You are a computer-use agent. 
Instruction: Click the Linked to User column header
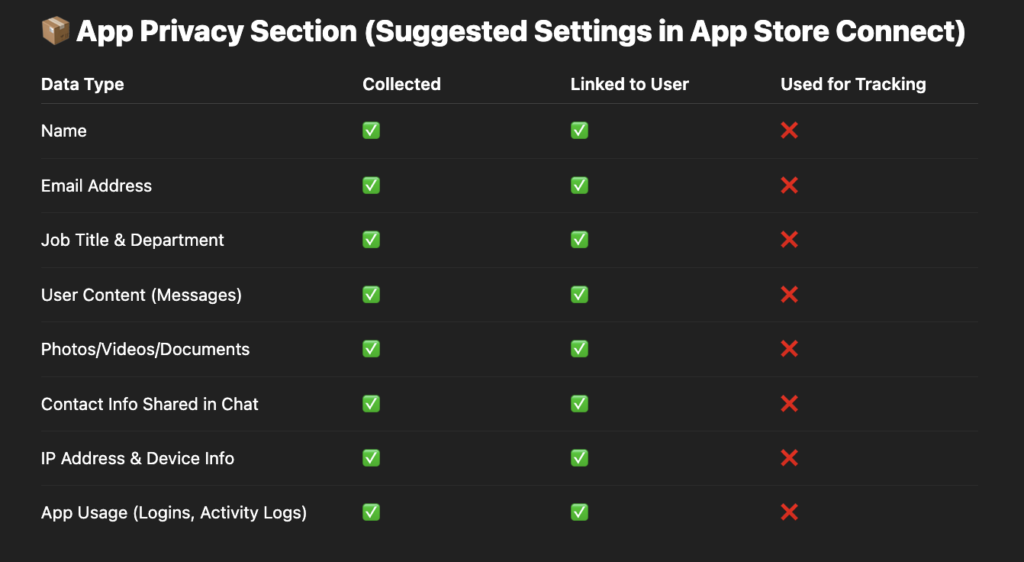click(630, 84)
